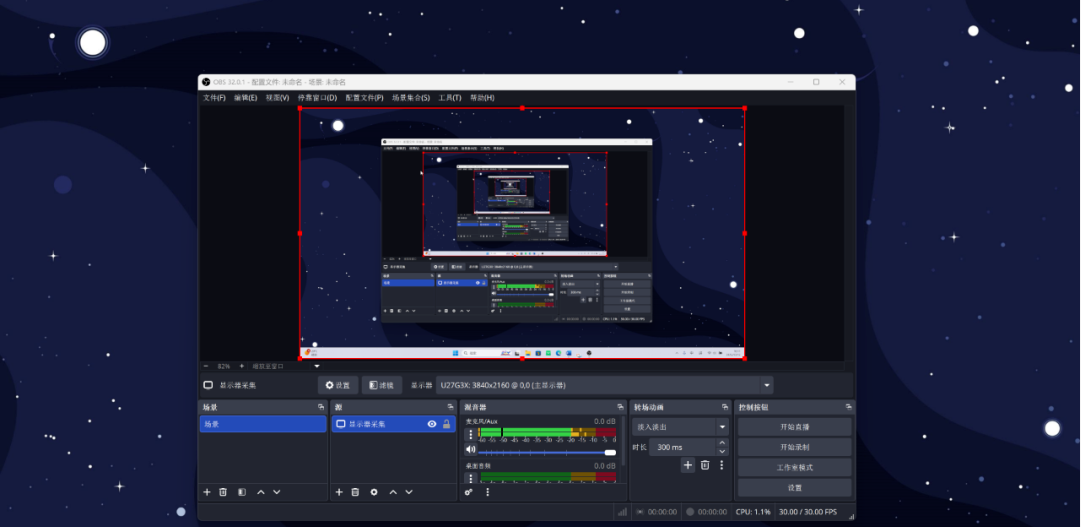Zoom out the preview with minus icon
The image size is (1081, 527).
coord(205,366)
